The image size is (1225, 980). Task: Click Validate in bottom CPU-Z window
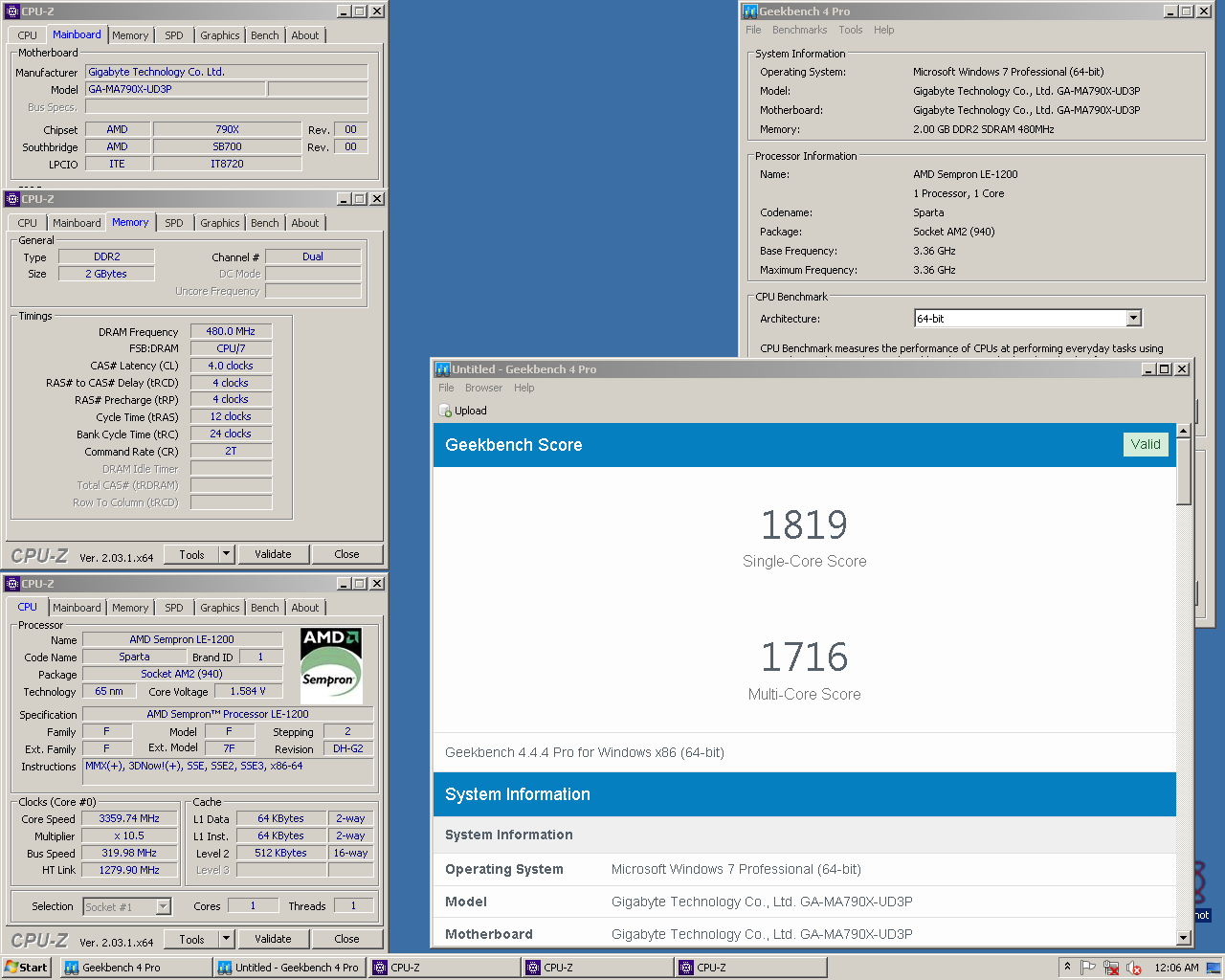tap(273, 940)
